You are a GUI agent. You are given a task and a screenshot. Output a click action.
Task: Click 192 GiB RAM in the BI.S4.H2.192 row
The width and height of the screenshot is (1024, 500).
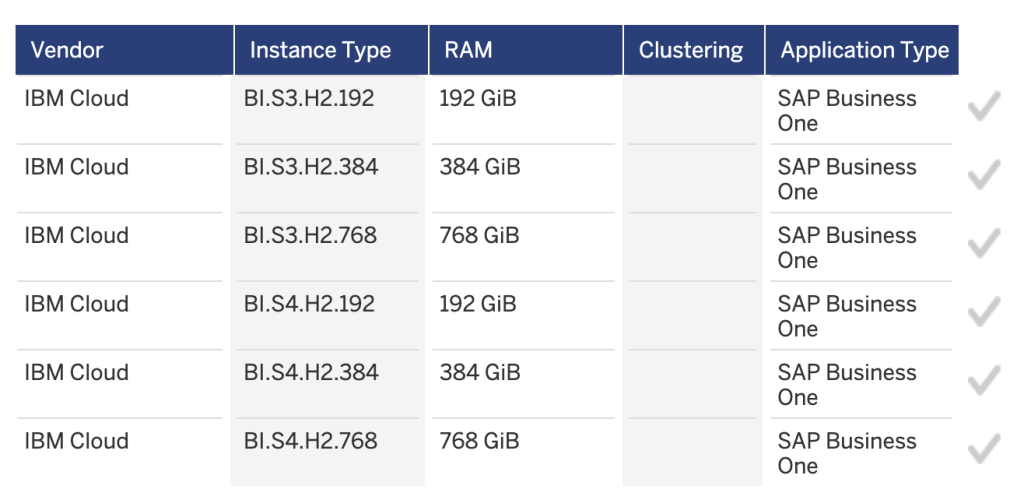pos(478,304)
